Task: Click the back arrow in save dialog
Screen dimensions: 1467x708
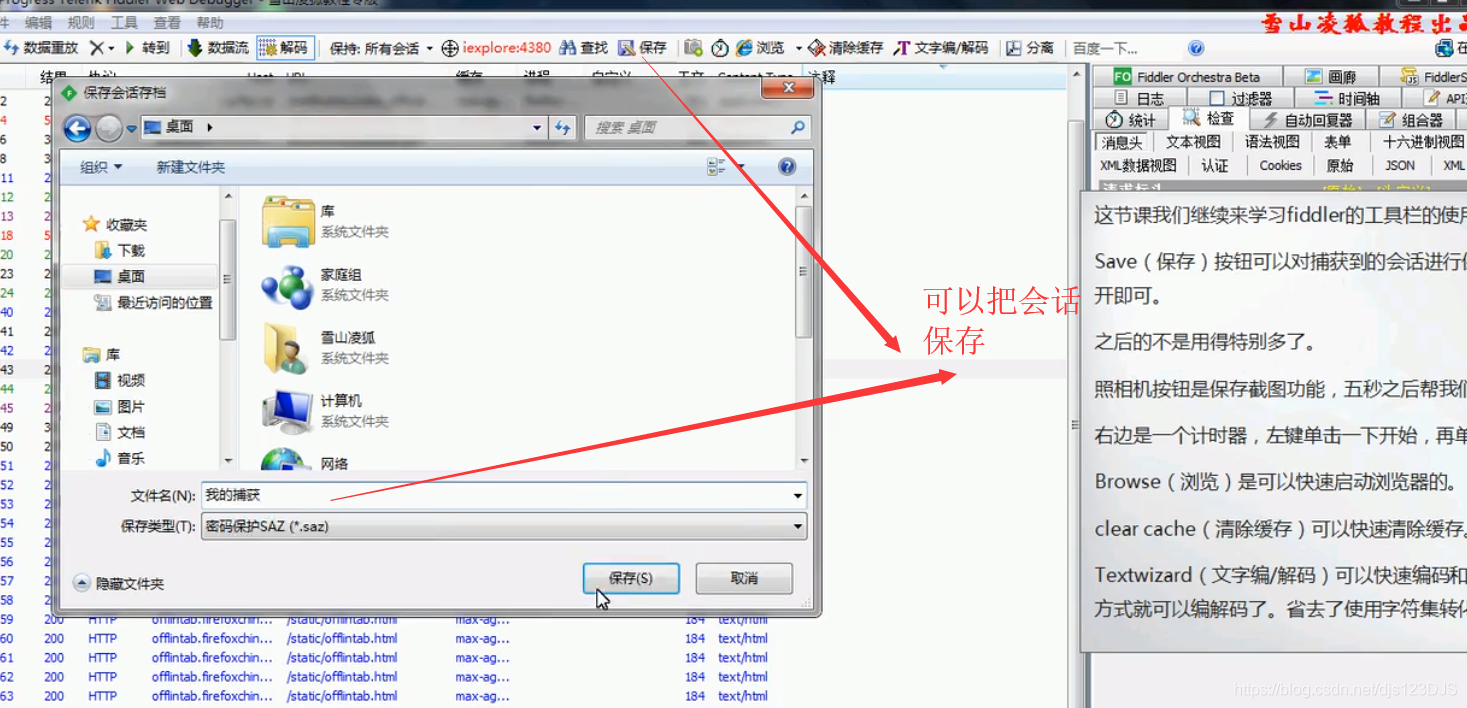Action: coord(77,128)
